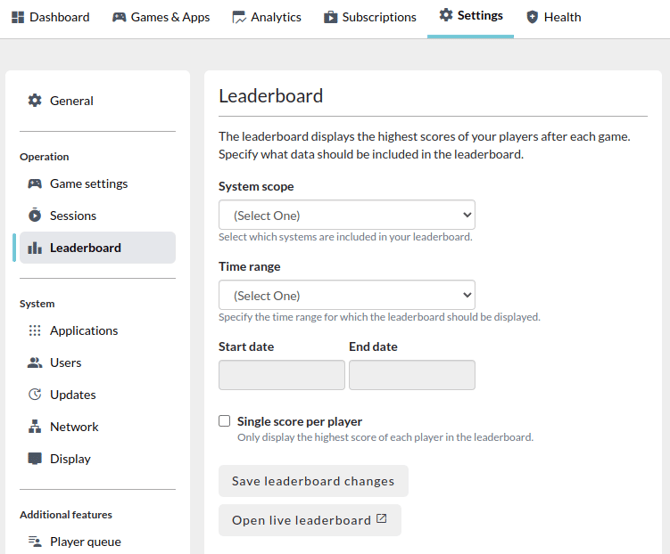670x554 pixels.
Task: Open the Analytics tab
Action: point(267,17)
